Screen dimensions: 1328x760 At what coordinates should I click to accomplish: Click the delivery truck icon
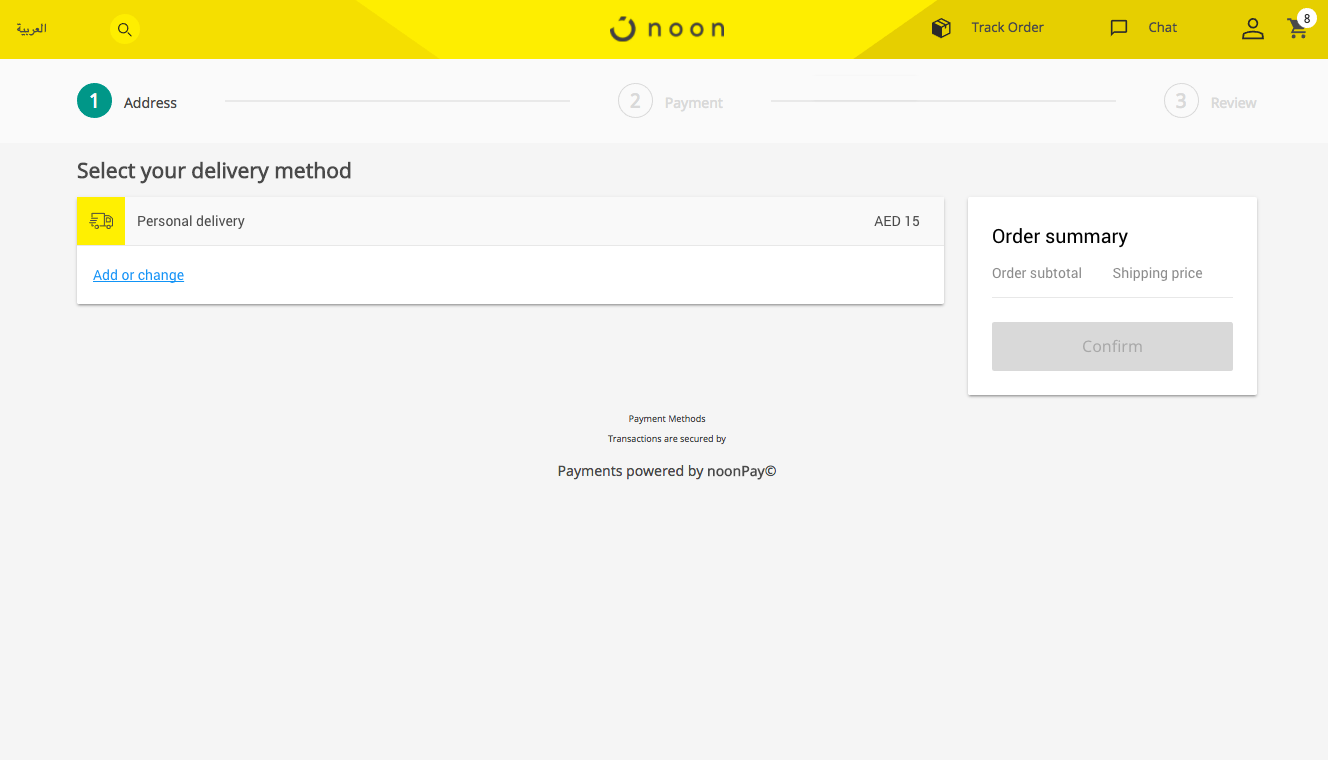pos(101,221)
